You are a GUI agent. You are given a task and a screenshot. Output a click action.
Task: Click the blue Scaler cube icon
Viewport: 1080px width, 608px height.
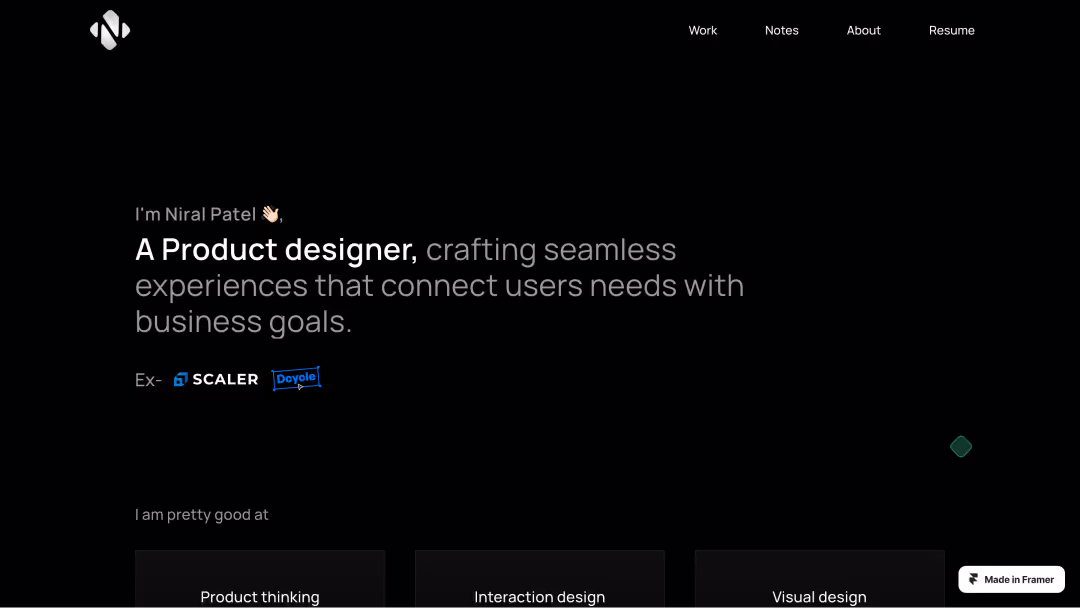[181, 379]
